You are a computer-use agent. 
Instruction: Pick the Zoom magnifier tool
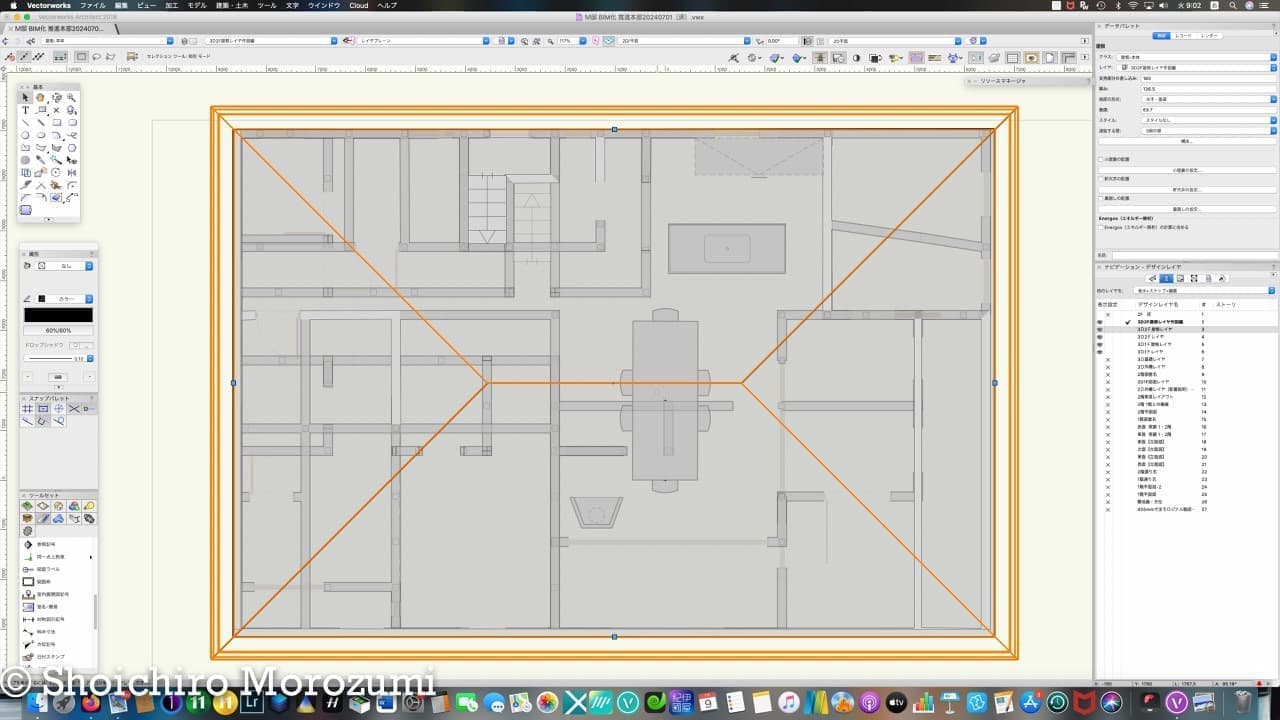(x=72, y=98)
